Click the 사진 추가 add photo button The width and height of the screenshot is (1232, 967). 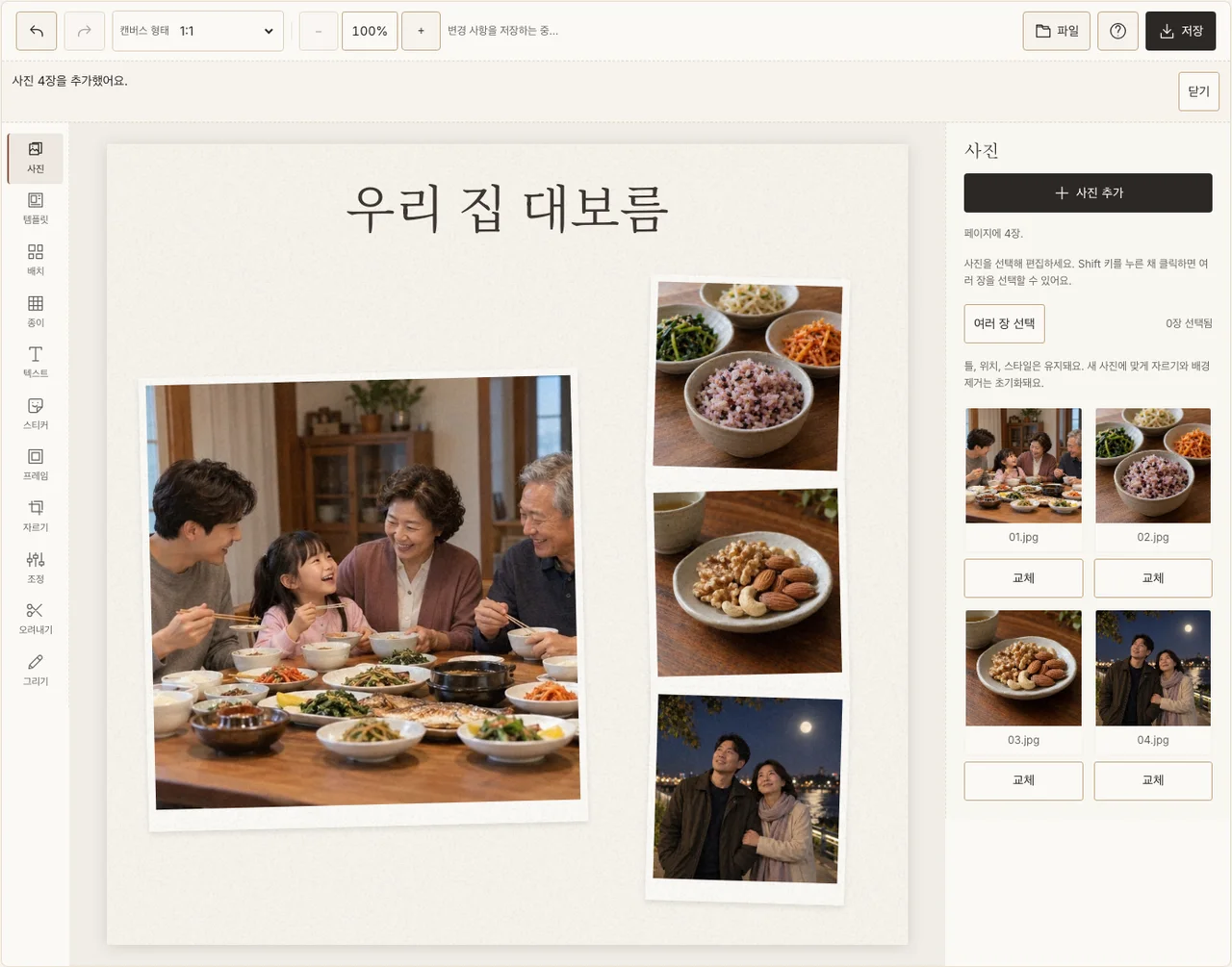tap(1088, 192)
